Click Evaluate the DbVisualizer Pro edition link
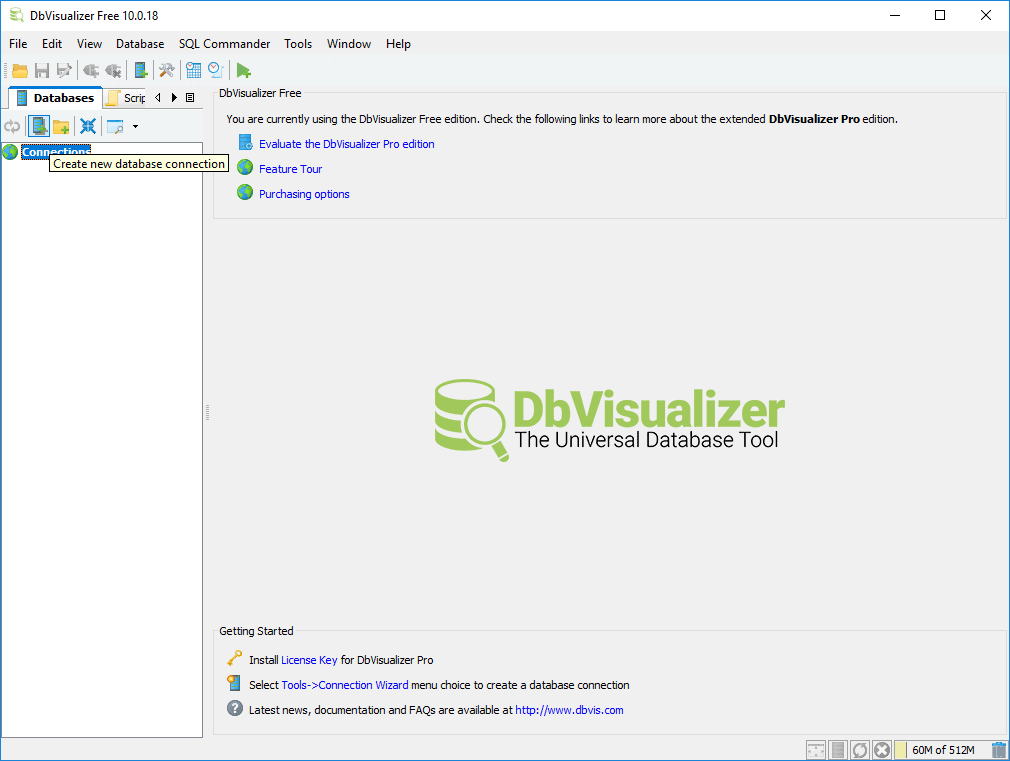 347,144
